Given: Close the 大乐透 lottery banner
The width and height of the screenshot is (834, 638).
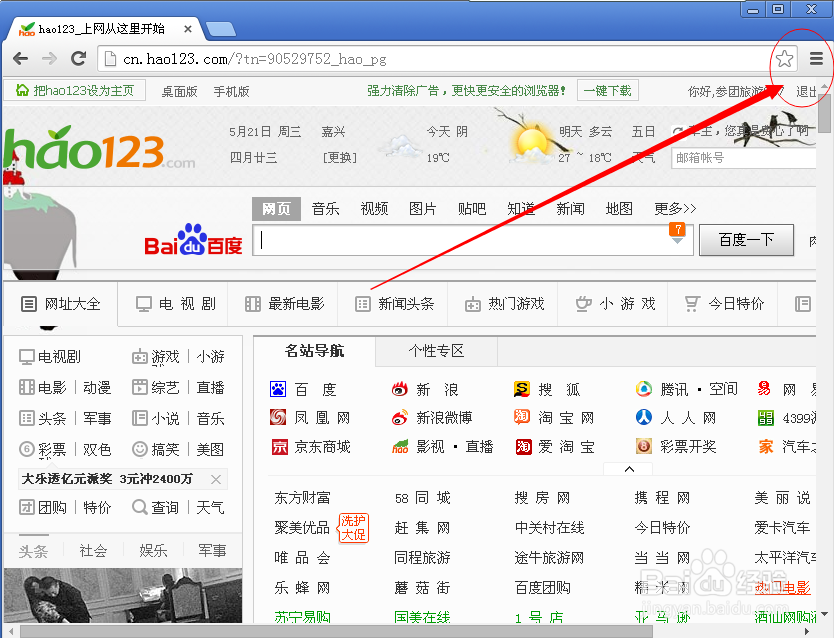Looking at the screenshot, I should pos(216,480).
